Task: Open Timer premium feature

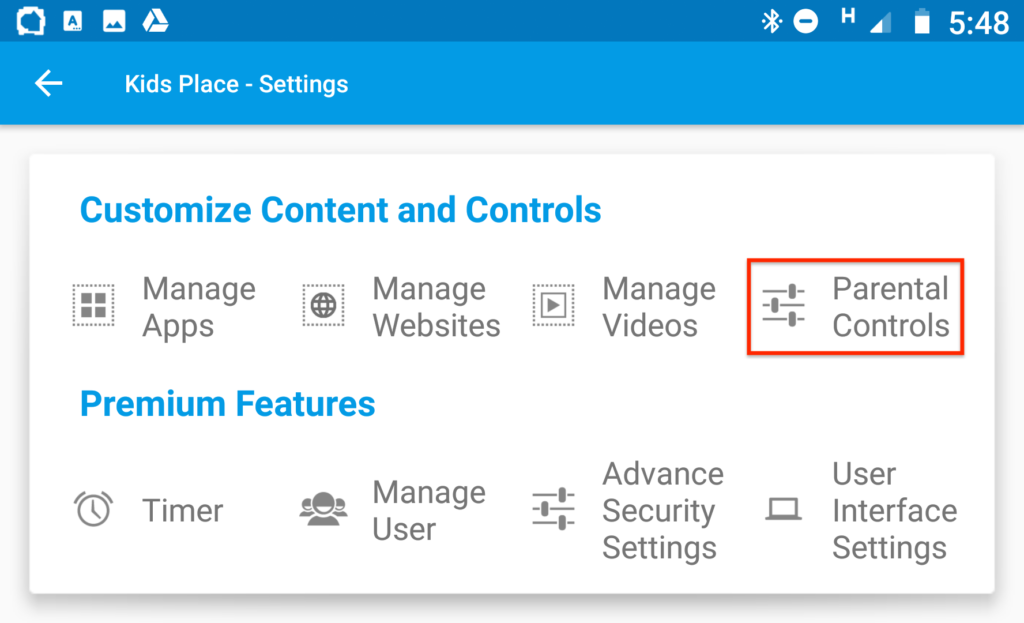Action: tap(182, 511)
